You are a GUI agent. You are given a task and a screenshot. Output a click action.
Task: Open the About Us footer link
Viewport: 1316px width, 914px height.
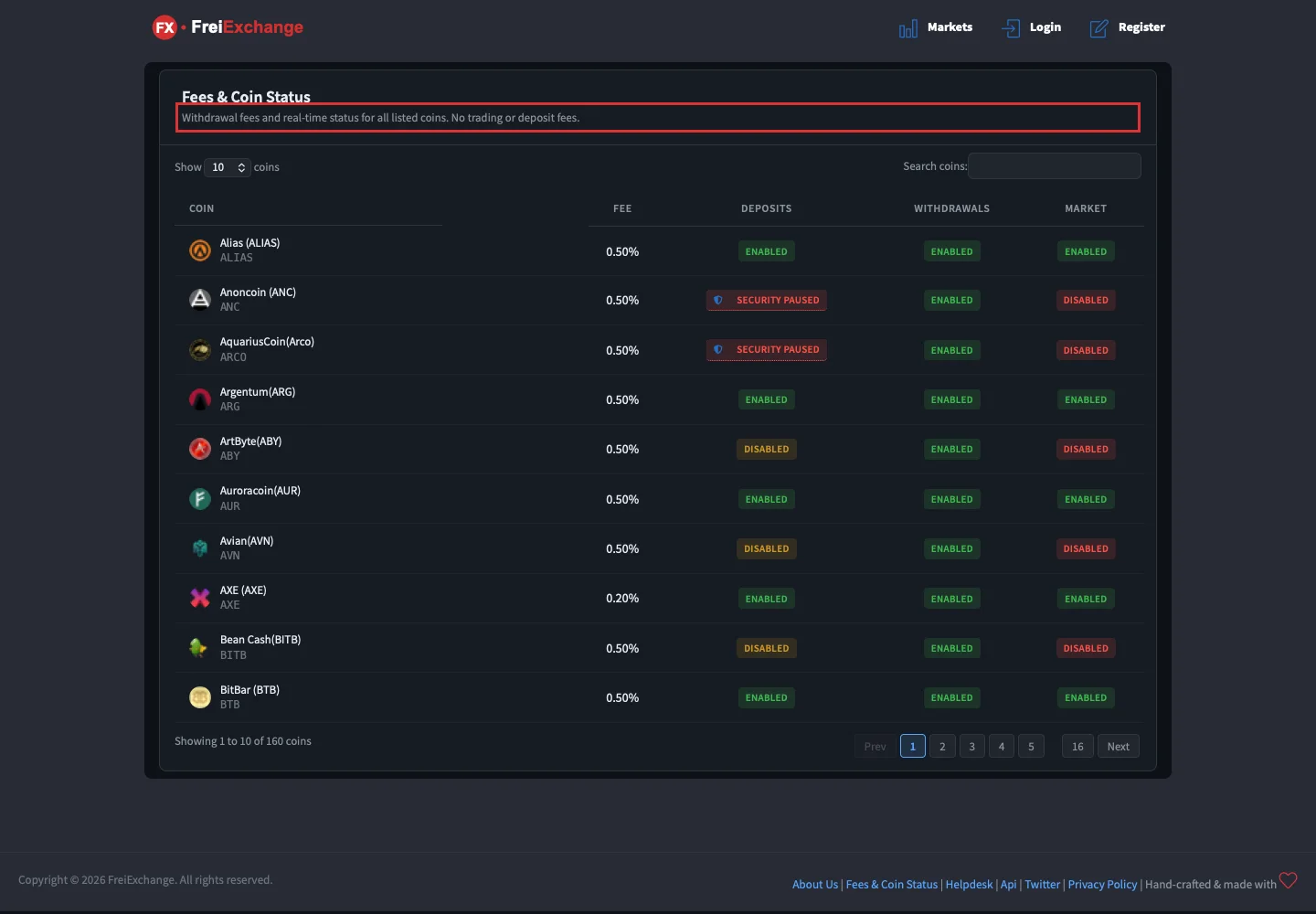tap(815, 885)
